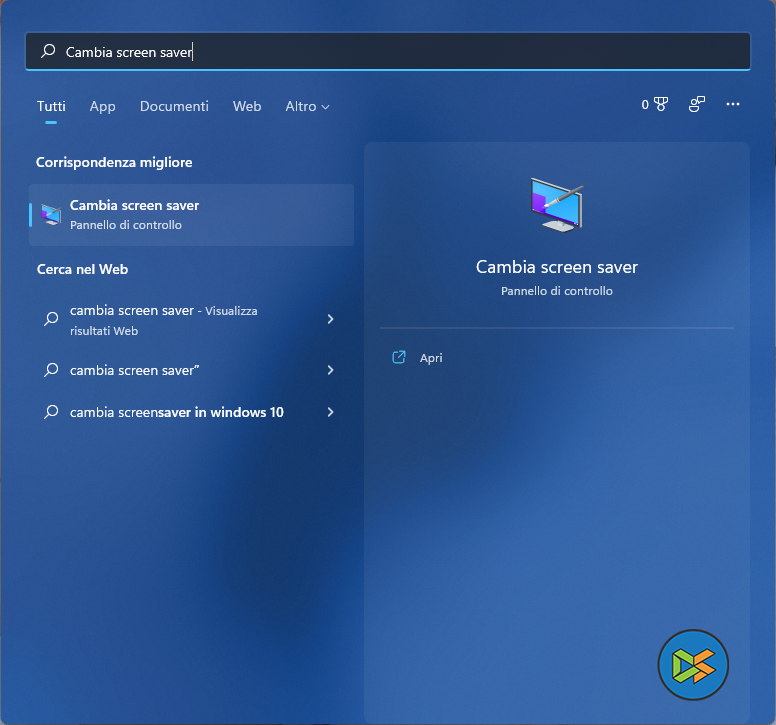This screenshot has width=776, height=725.
Task: Switch to the Documenti tab
Action: (174, 106)
